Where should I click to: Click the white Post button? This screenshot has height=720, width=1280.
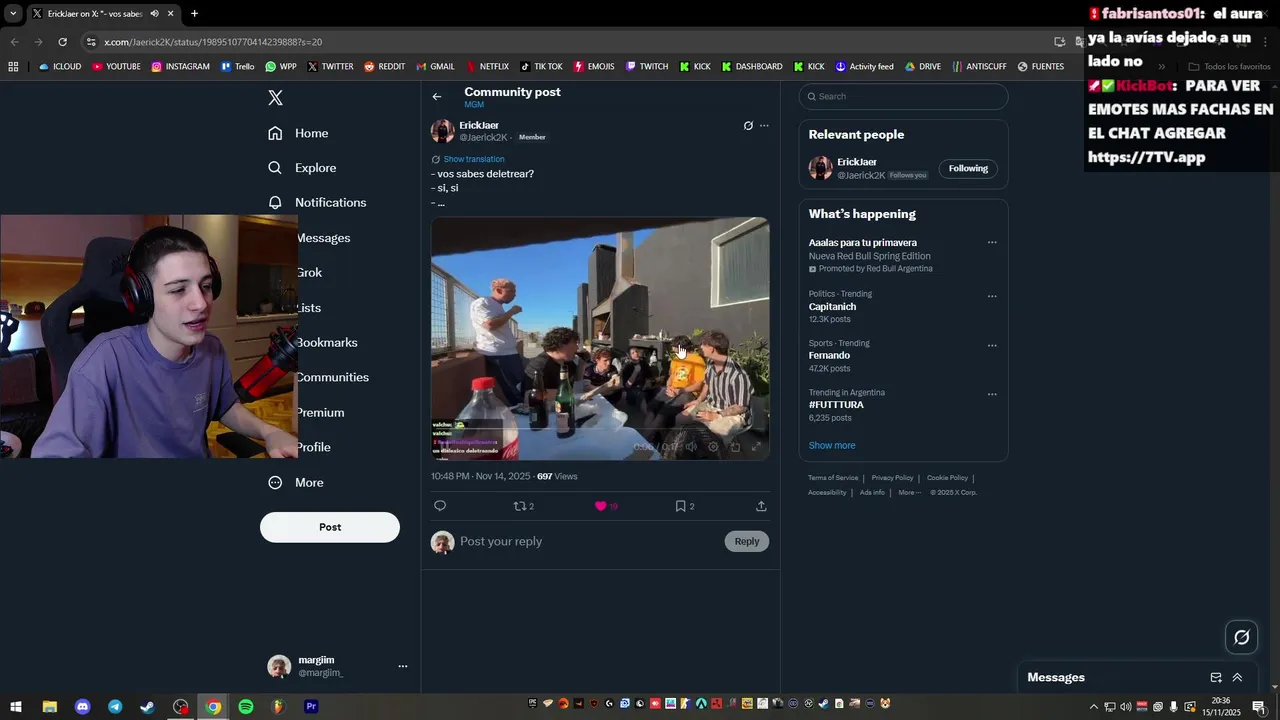coord(330,527)
